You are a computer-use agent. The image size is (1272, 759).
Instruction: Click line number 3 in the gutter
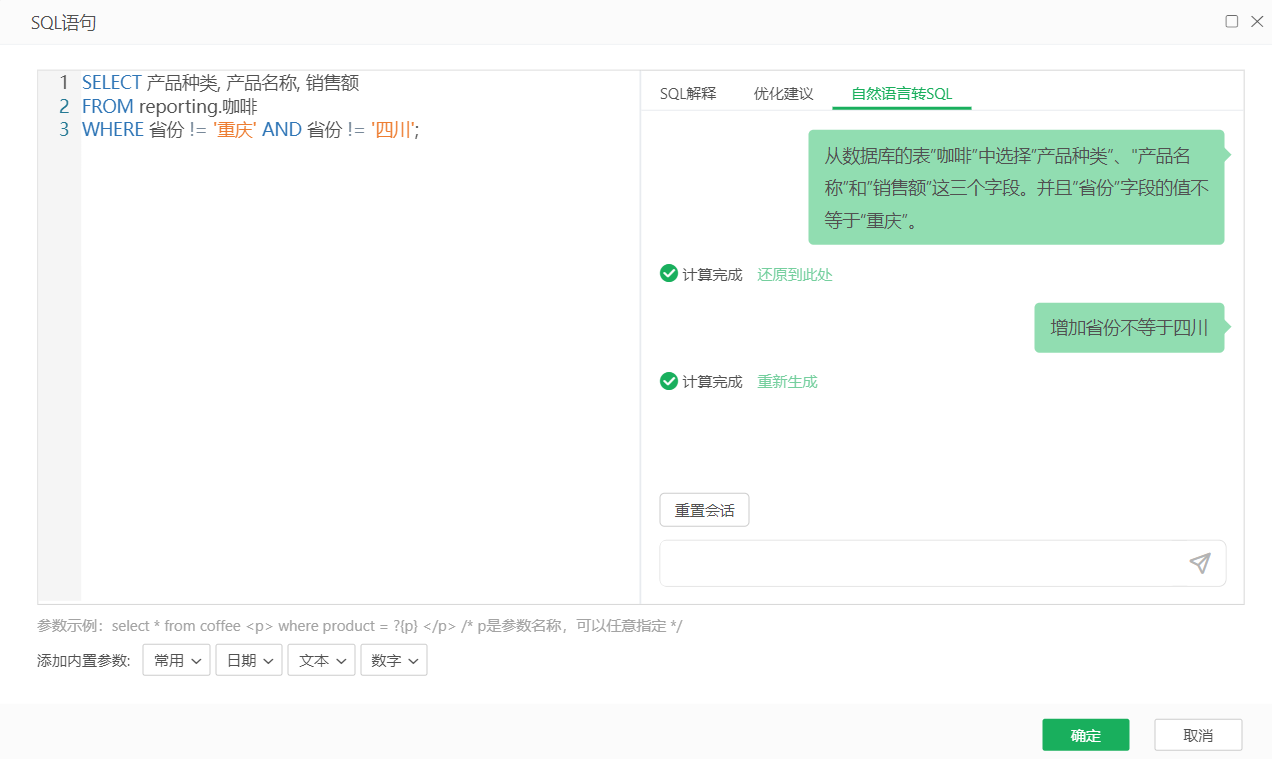[x=64, y=129]
